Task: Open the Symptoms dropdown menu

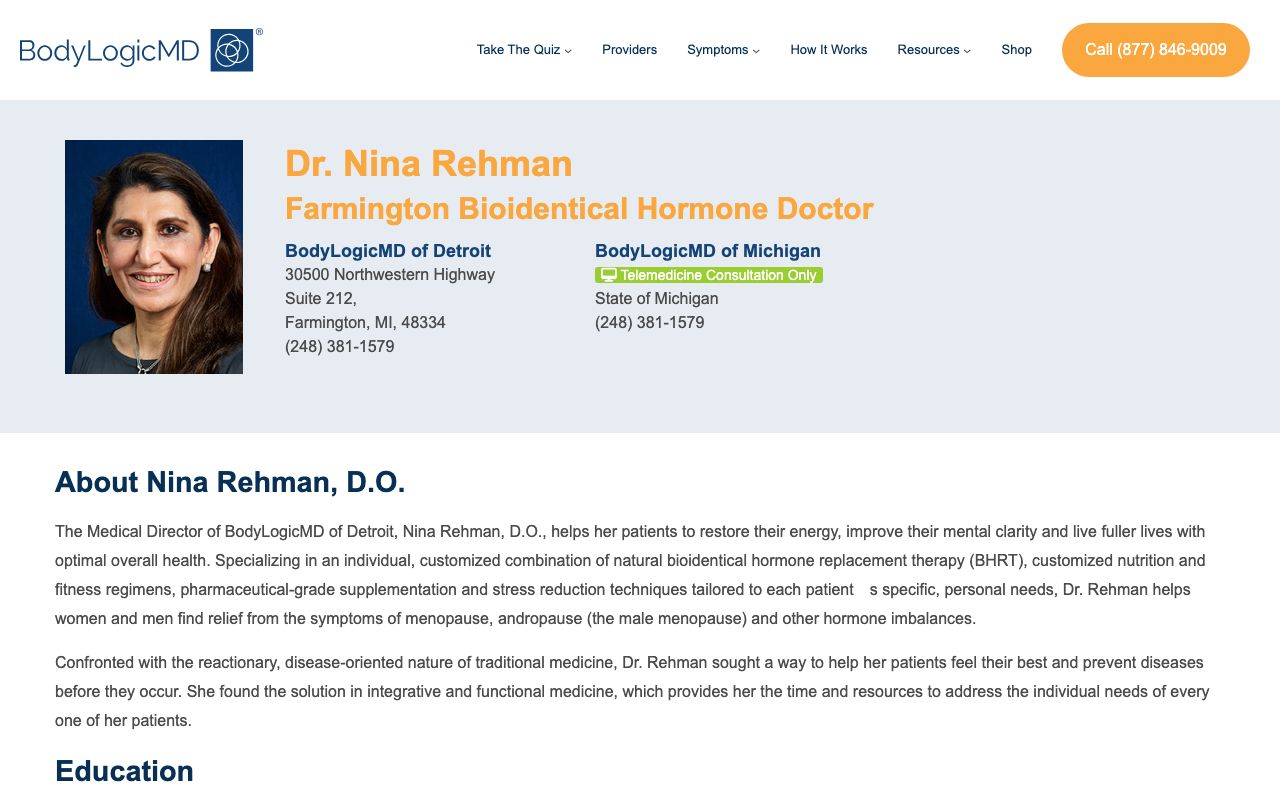Action: (x=718, y=49)
